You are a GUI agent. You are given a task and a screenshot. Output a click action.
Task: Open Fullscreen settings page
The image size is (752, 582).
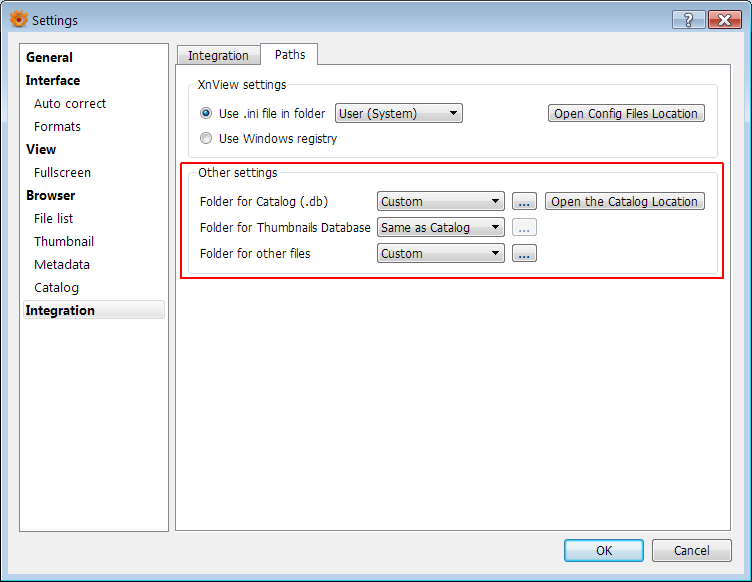(x=62, y=173)
